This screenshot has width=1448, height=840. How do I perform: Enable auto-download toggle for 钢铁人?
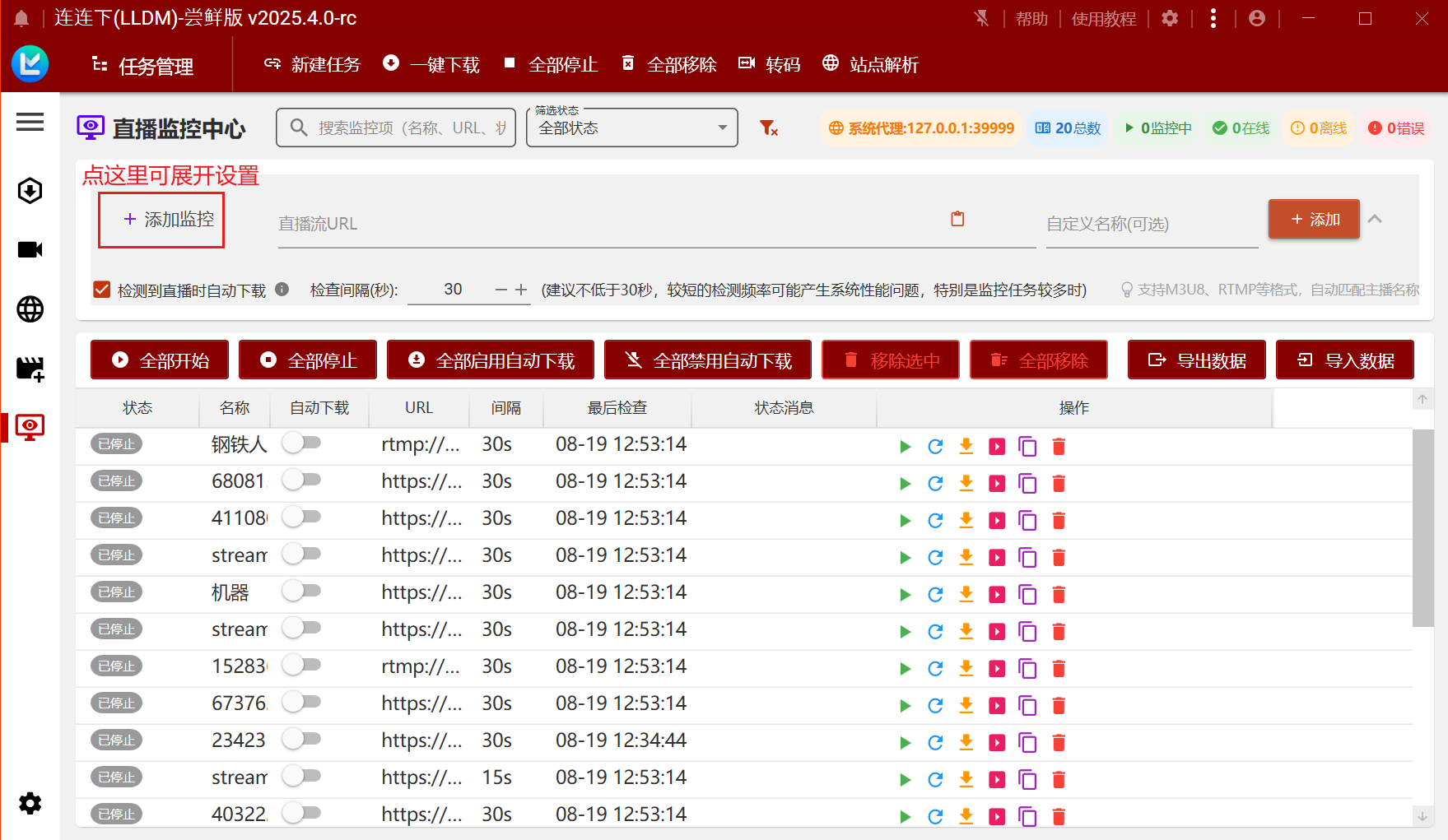(301, 443)
